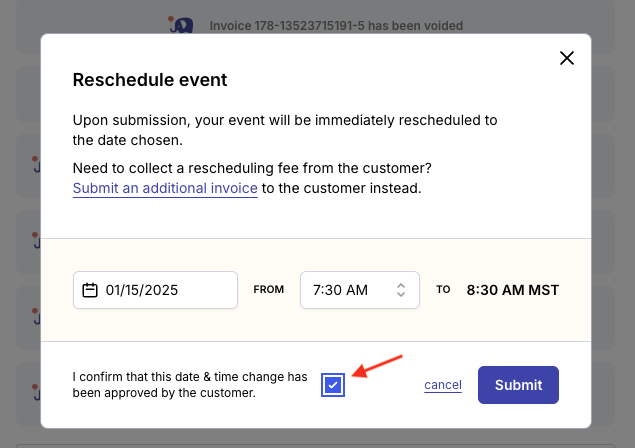Click the "Upon submission" description paragraph
The width and height of the screenshot is (635, 448).
coord(285,130)
